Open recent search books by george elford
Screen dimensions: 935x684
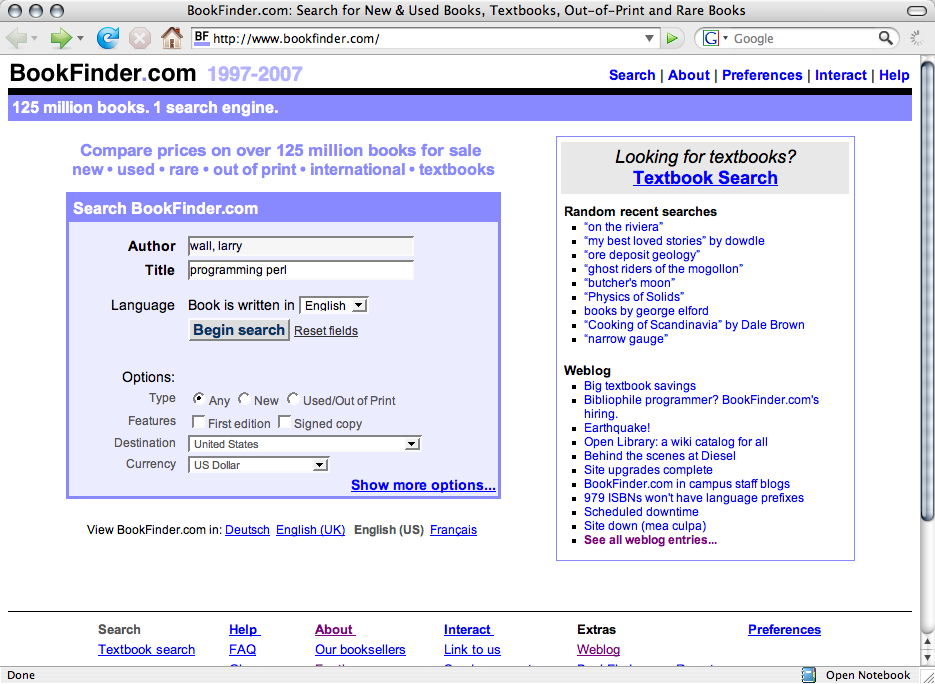coord(646,311)
